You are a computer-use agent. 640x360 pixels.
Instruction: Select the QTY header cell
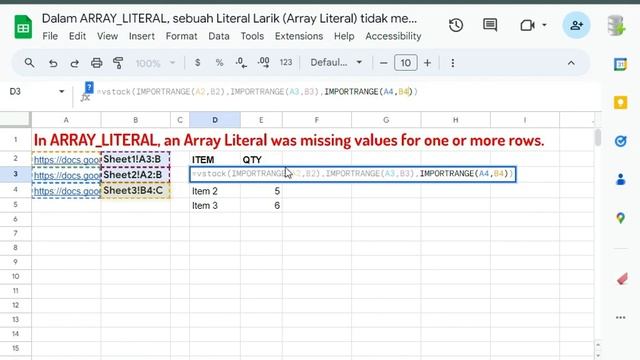pyautogui.click(x=261, y=159)
